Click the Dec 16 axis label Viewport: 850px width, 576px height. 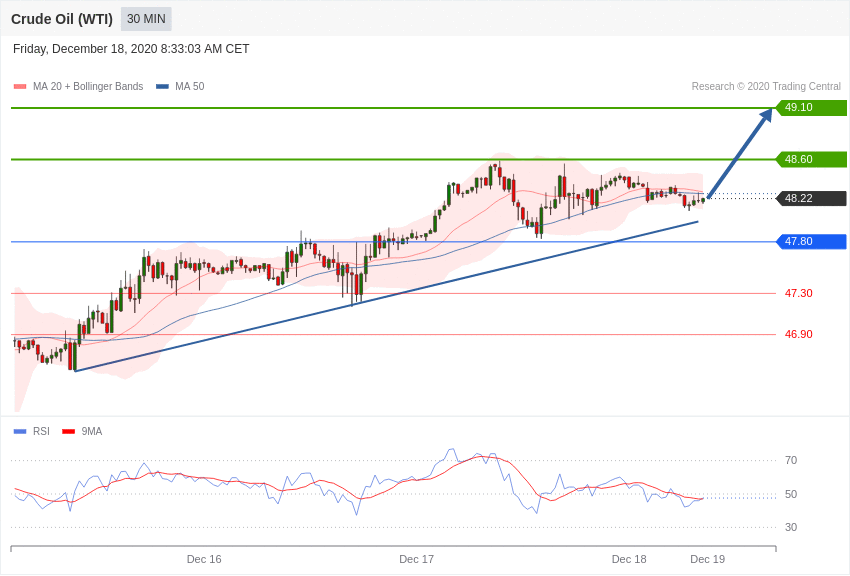pyautogui.click(x=204, y=559)
